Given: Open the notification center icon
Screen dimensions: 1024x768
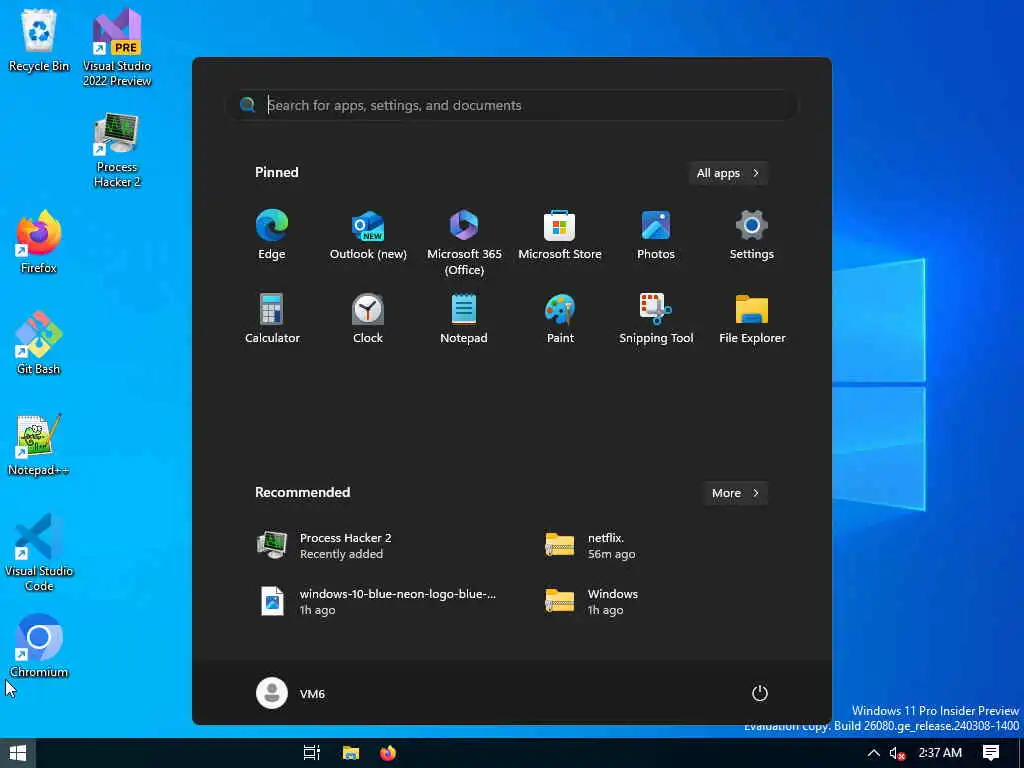Looking at the screenshot, I should [x=991, y=753].
